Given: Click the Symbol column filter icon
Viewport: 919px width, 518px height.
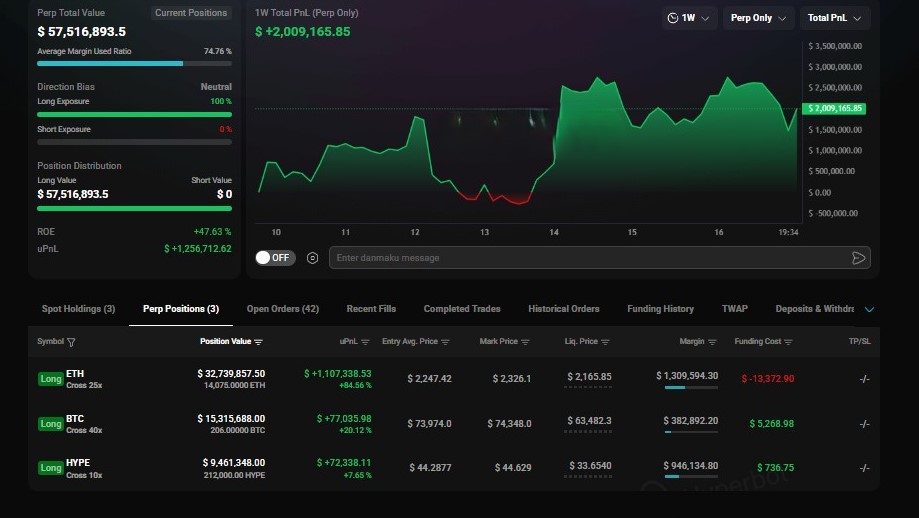Looking at the screenshot, I should point(71,342).
